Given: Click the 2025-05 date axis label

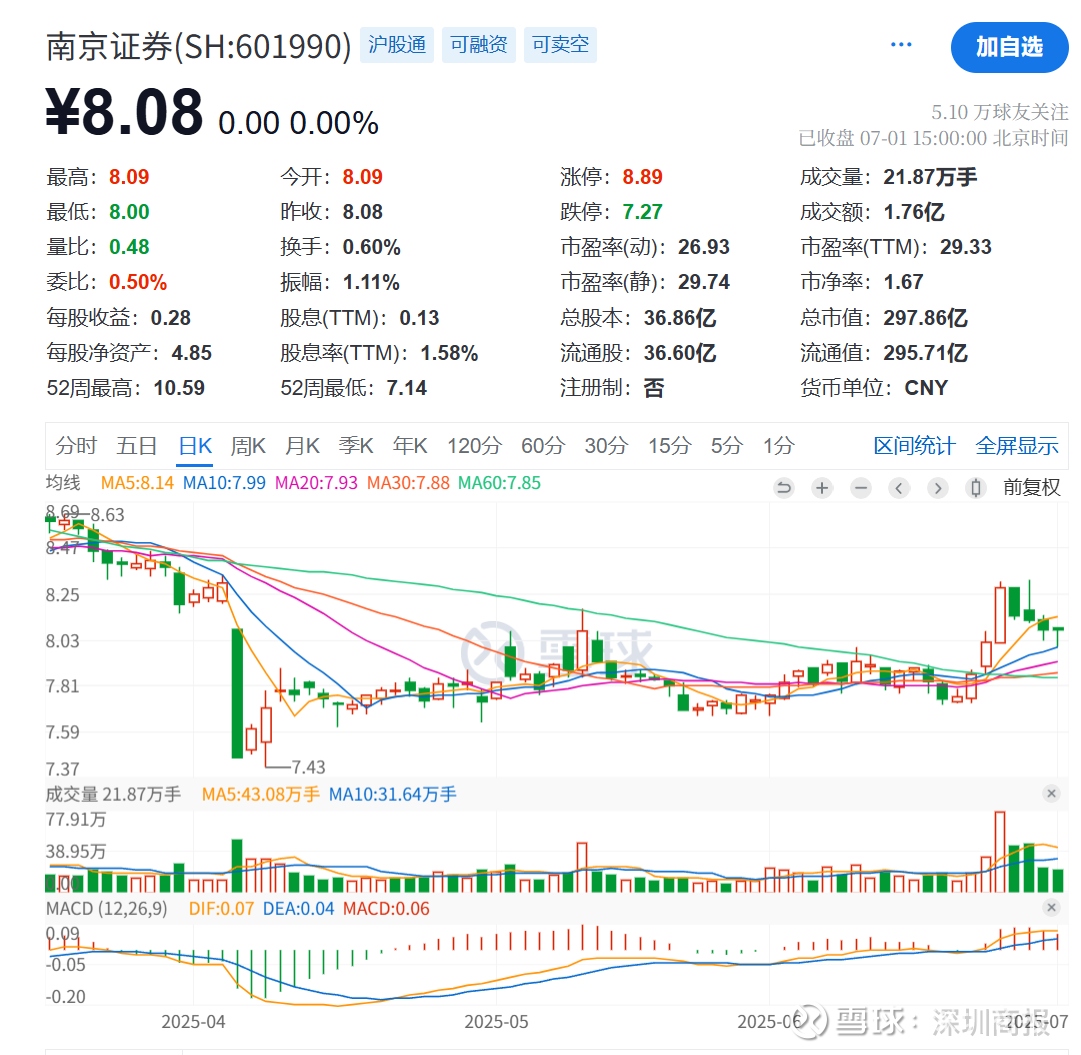Looking at the screenshot, I should (x=496, y=1021).
